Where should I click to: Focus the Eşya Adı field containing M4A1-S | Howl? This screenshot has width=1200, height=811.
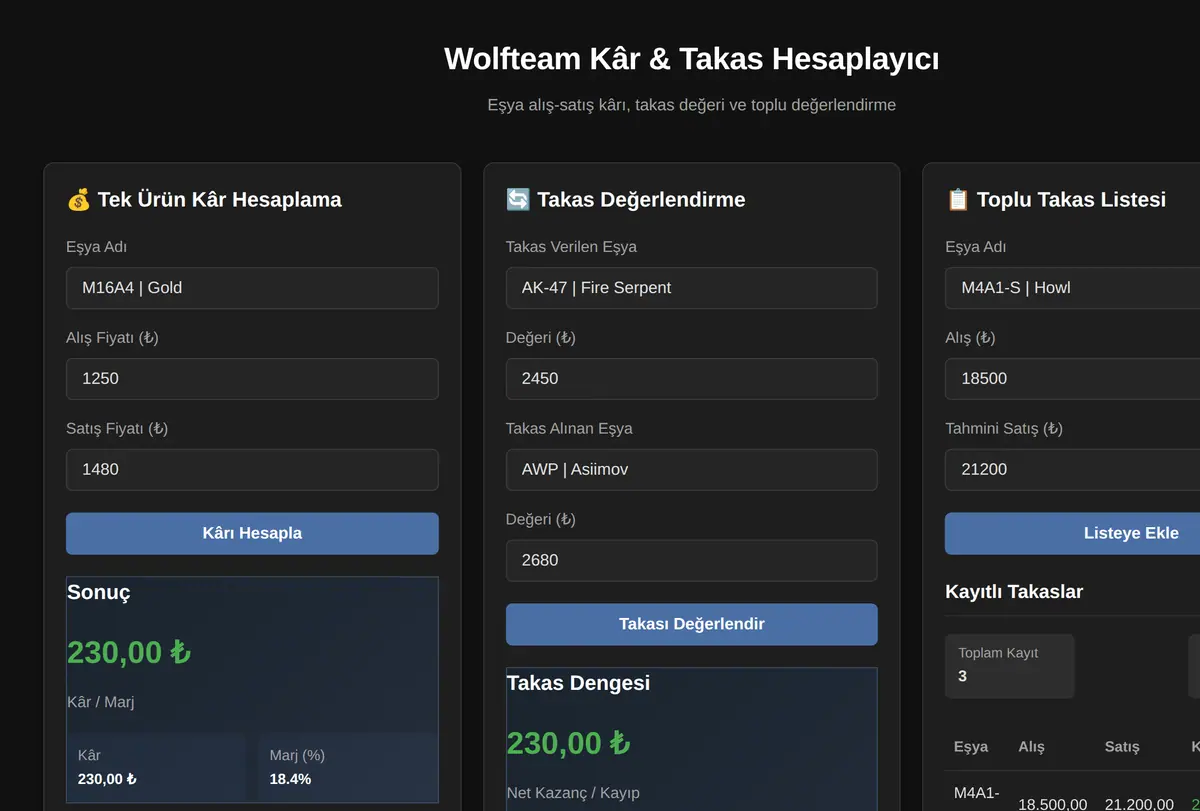(1072, 288)
